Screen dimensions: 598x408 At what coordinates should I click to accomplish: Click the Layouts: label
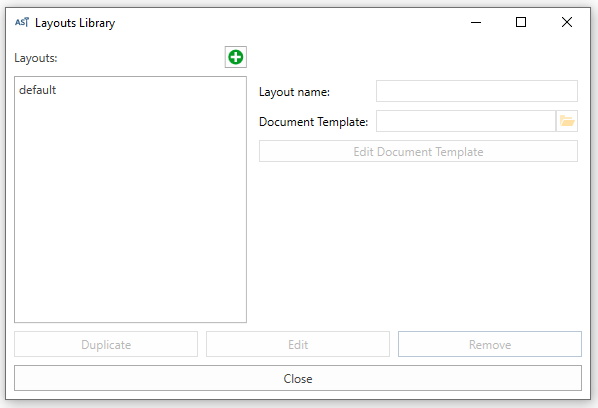(36, 58)
